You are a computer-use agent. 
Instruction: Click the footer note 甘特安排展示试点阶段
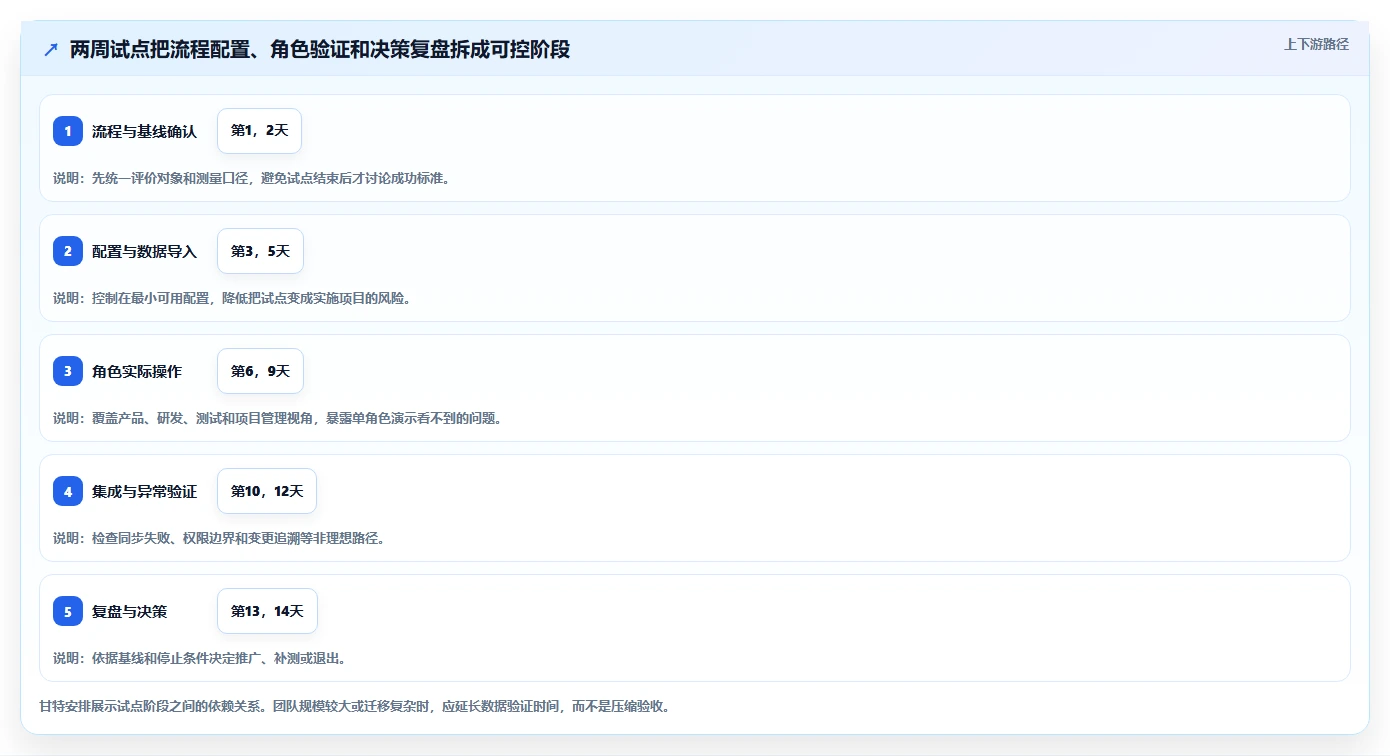tap(354, 706)
